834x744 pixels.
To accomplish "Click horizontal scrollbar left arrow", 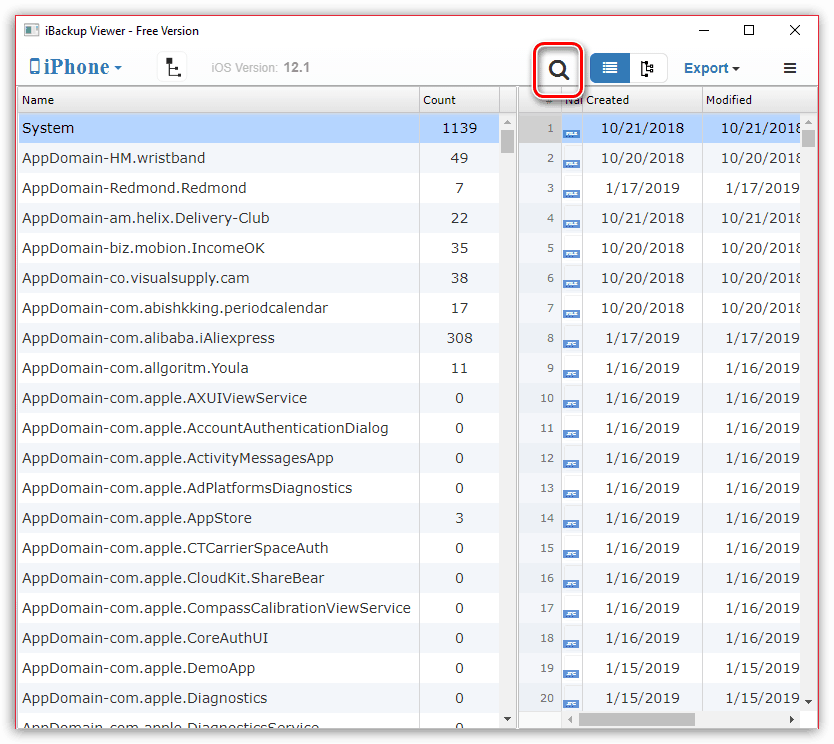I will 570,720.
